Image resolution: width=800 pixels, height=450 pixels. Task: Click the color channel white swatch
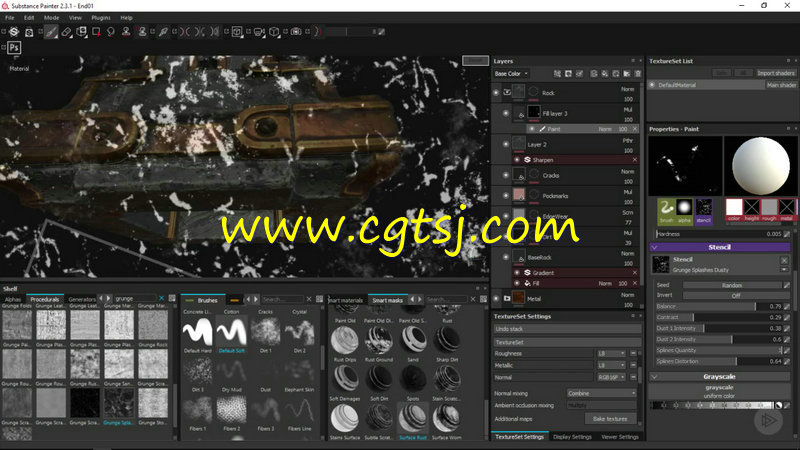(x=734, y=207)
